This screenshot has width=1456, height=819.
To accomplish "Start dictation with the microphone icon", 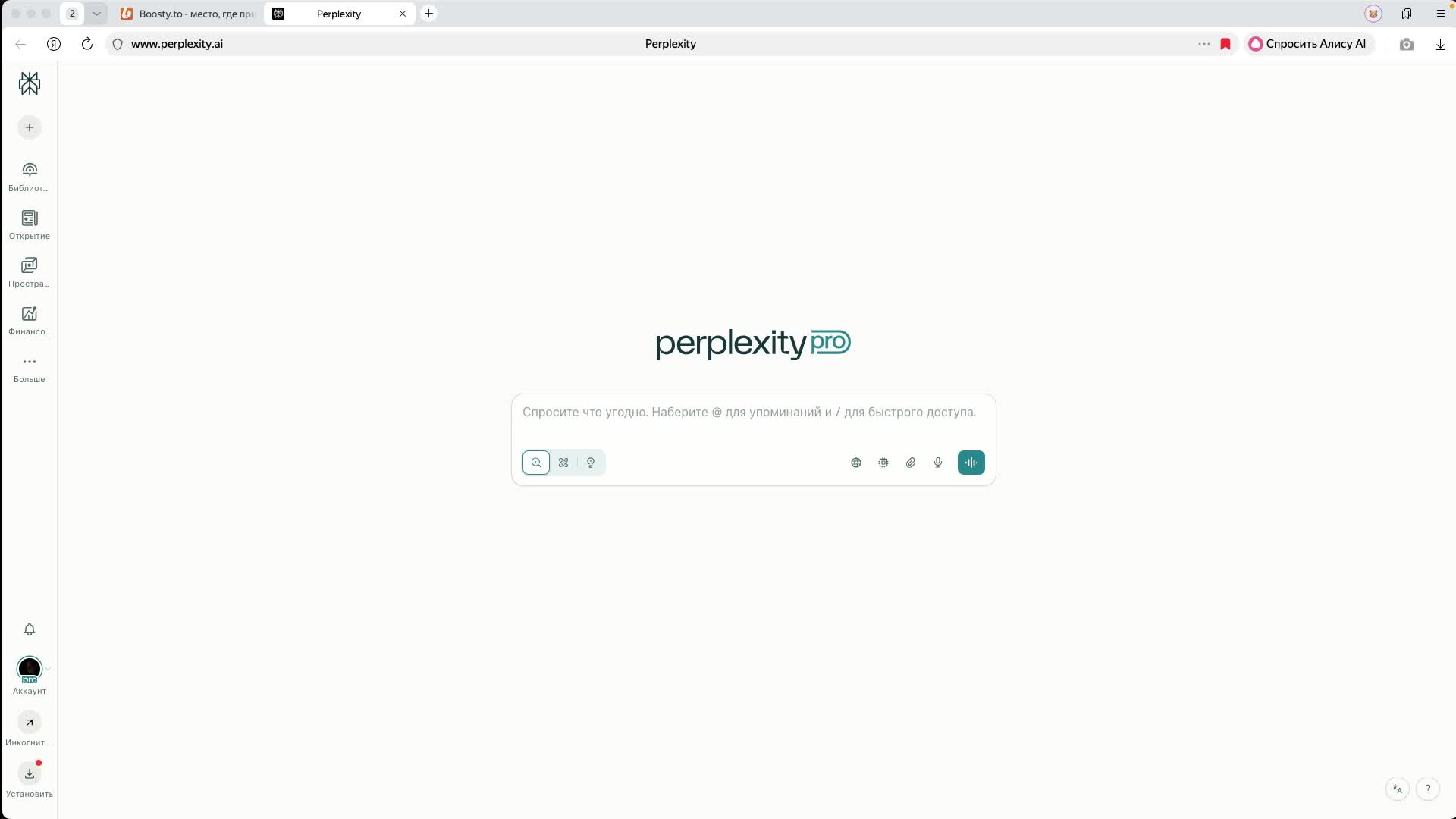I will point(938,463).
